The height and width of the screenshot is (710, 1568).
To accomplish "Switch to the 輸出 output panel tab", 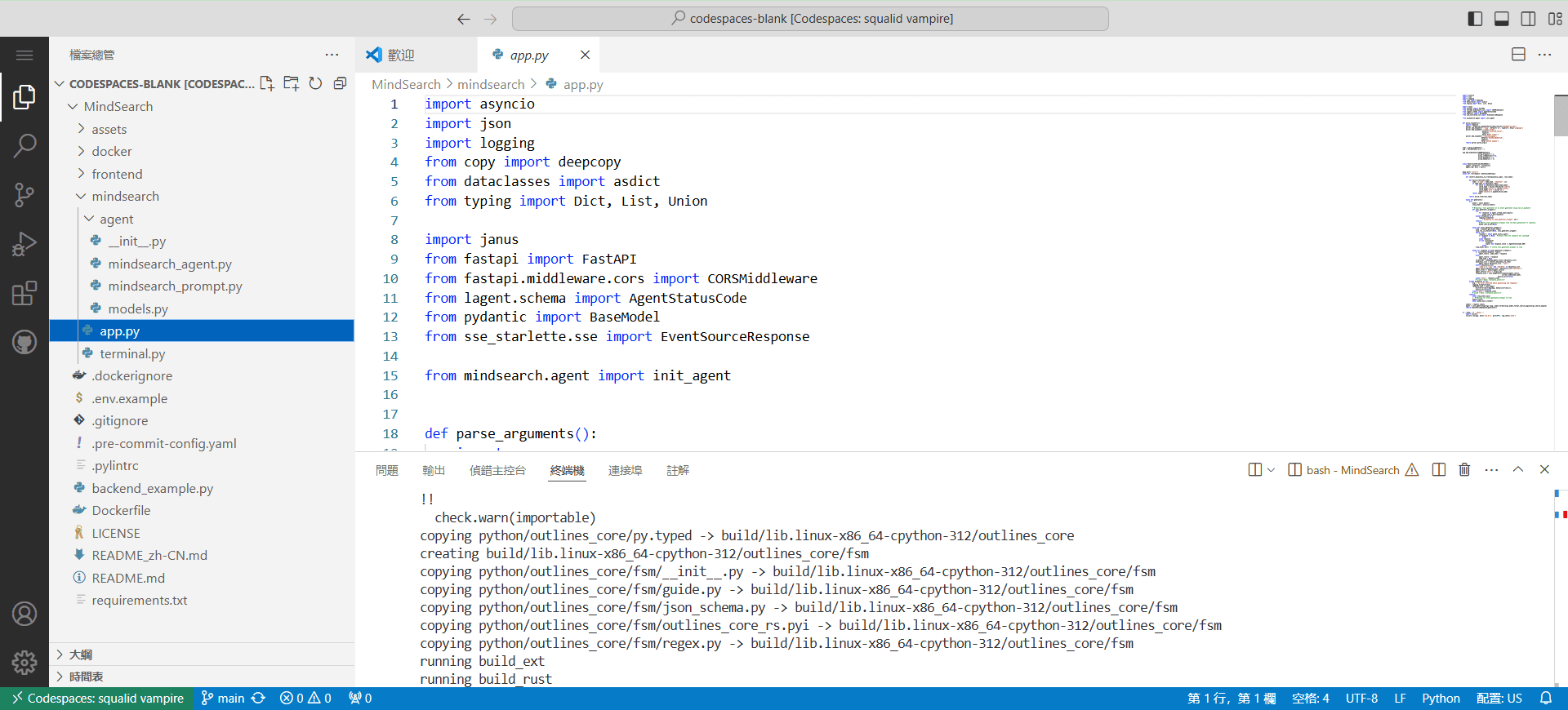I will coord(434,471).
